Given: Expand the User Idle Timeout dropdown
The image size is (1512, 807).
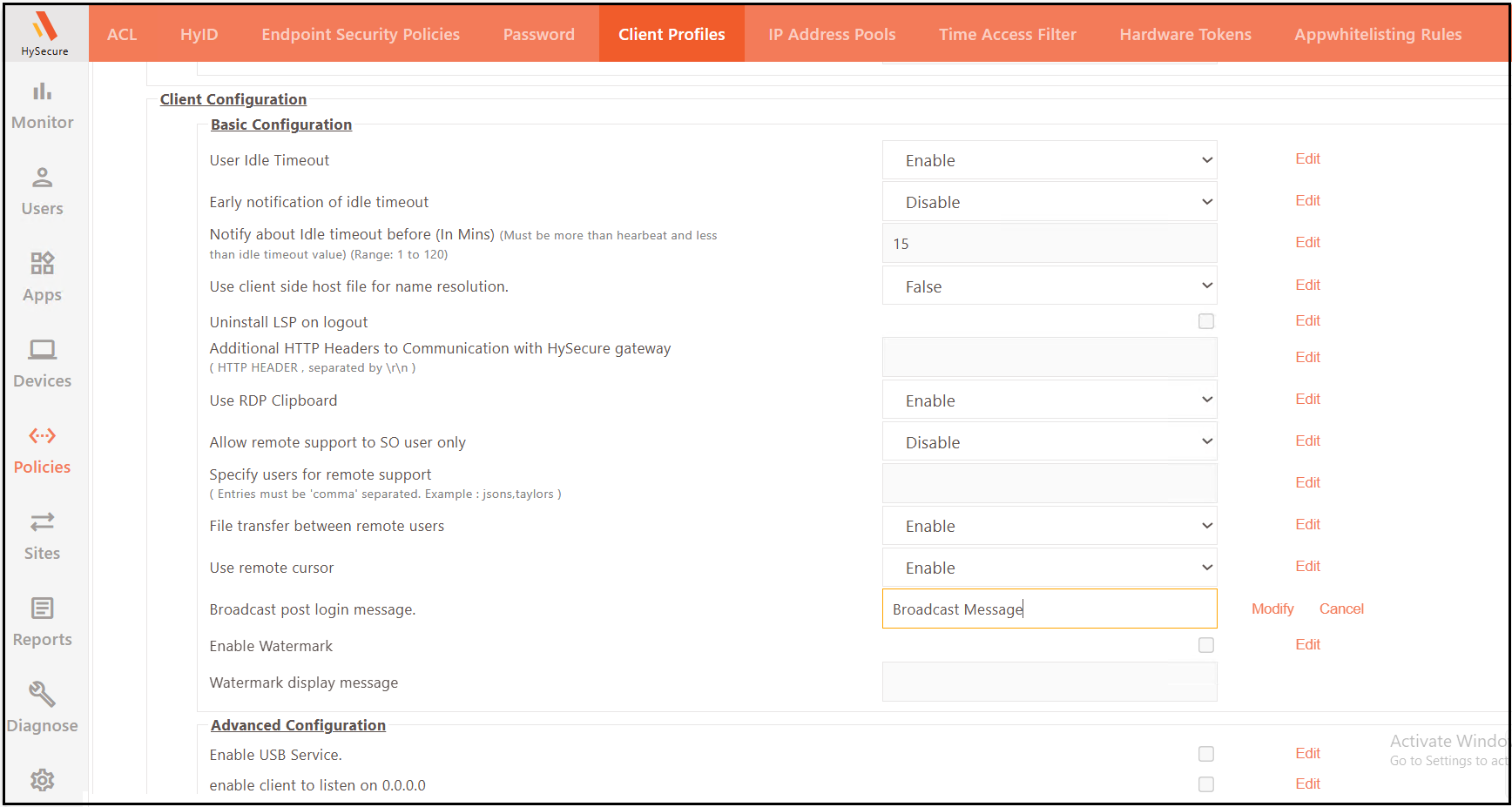Looking at the screenshot, I should pos(1050,160).
